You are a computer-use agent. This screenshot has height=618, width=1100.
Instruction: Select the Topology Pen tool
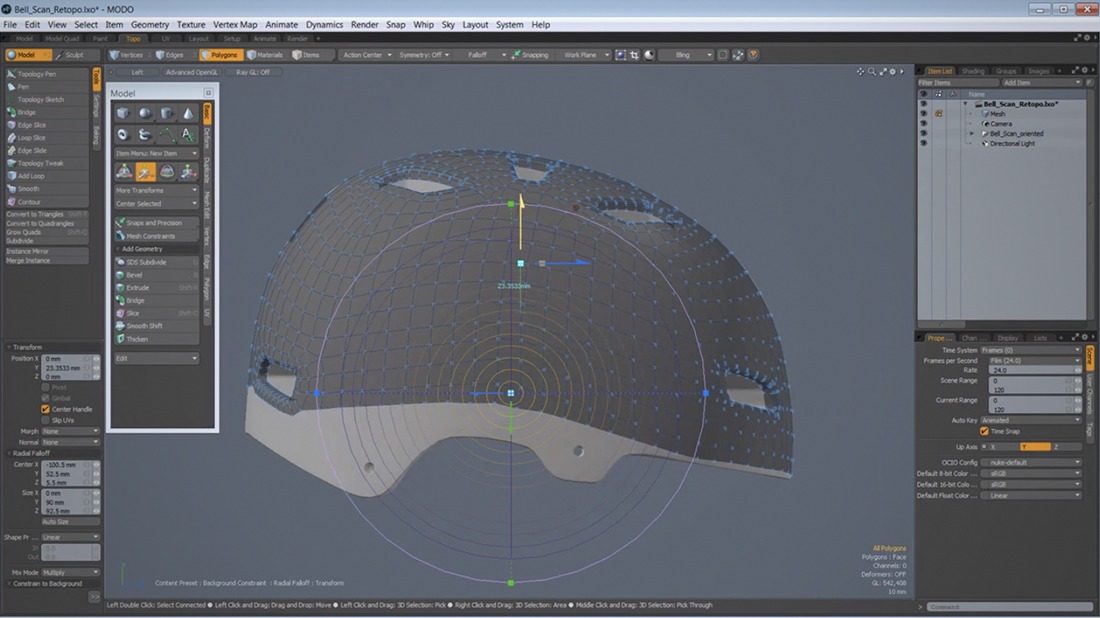[36, 74]
